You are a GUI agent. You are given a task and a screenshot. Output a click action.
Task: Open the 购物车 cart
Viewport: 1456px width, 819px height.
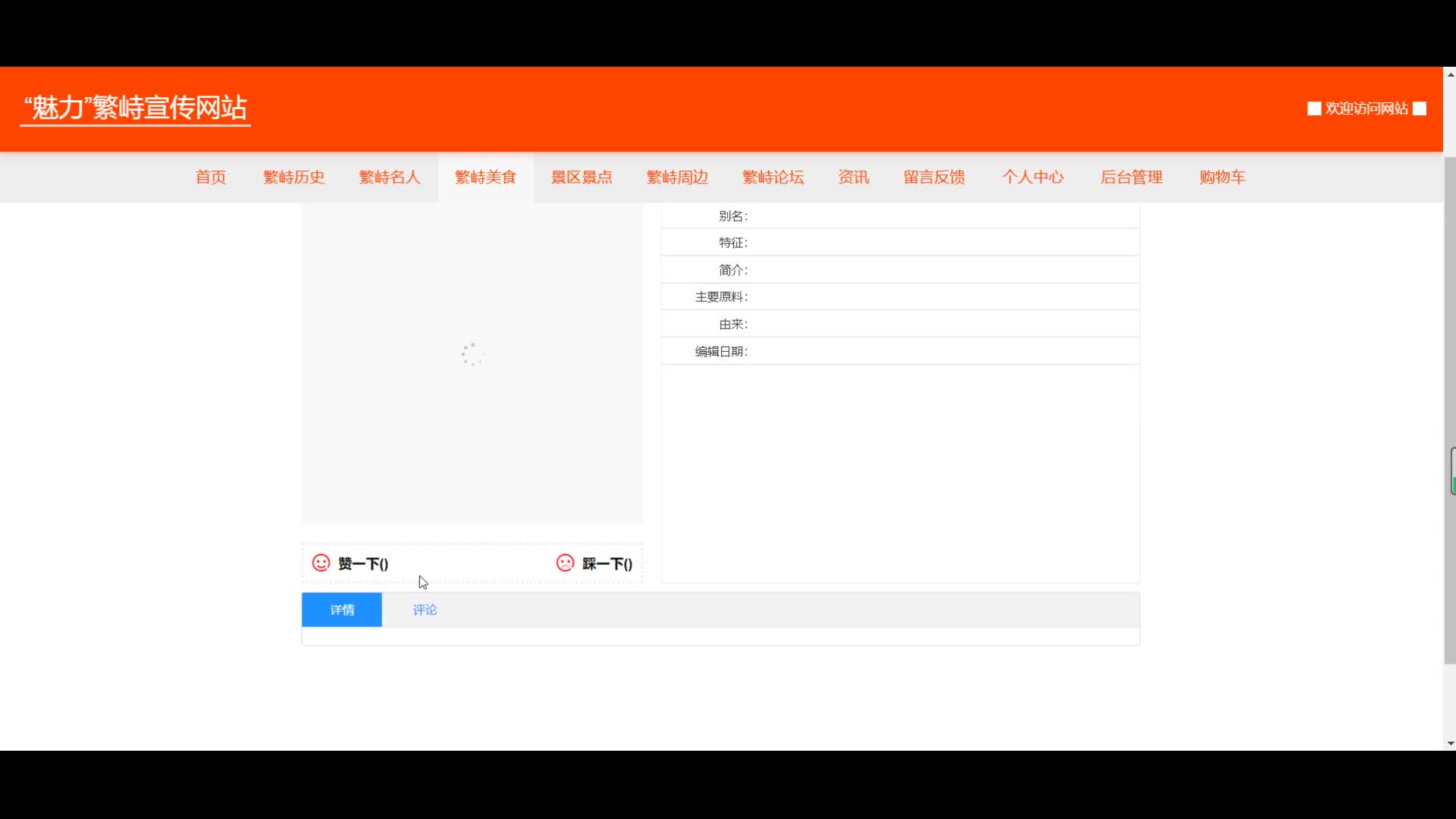coord(1222,177)
